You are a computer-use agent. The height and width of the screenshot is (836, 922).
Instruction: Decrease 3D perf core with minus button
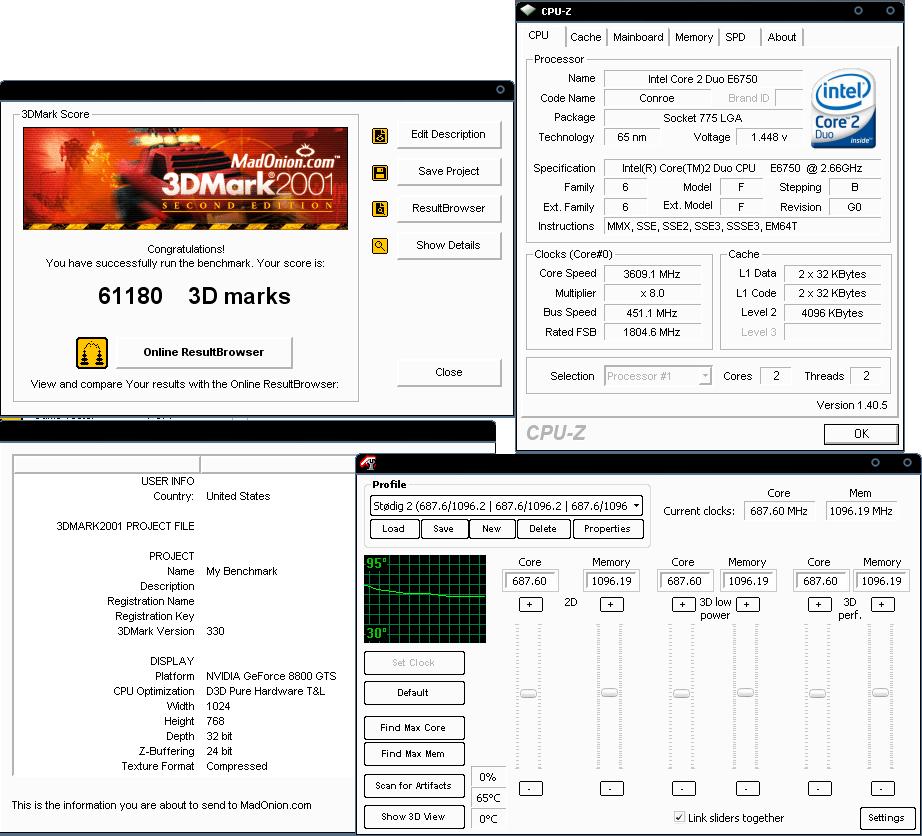(820, 788)
